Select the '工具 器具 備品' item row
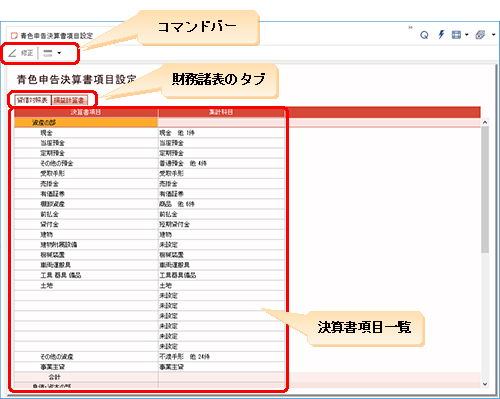Image resolution: width=500 pixels, height=399 pixels. pyautogui.click(x=86, y=275)
